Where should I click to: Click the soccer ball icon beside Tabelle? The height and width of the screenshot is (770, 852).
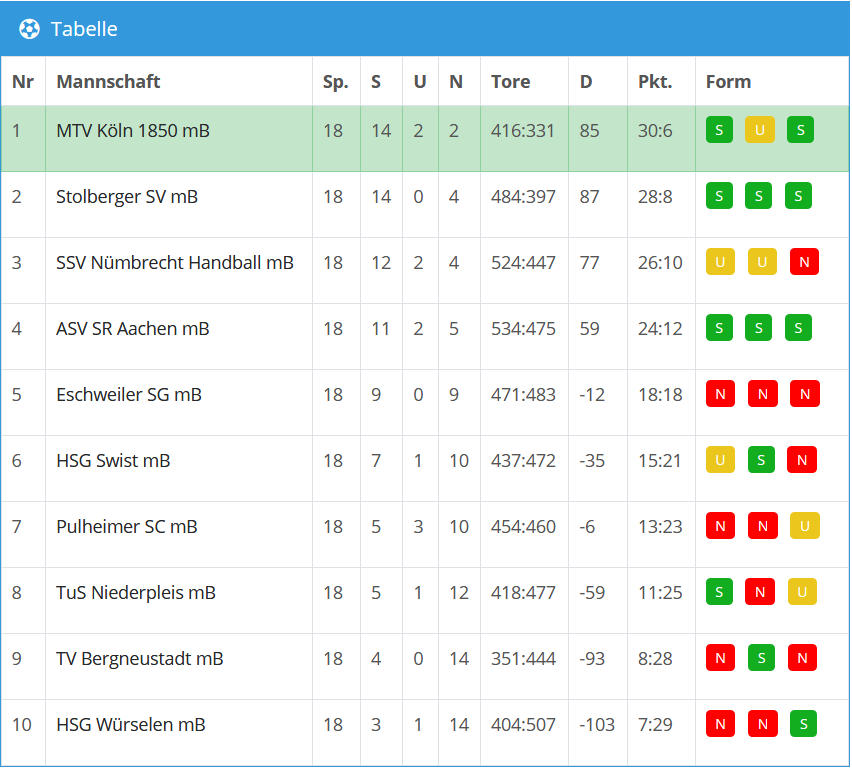29,29
